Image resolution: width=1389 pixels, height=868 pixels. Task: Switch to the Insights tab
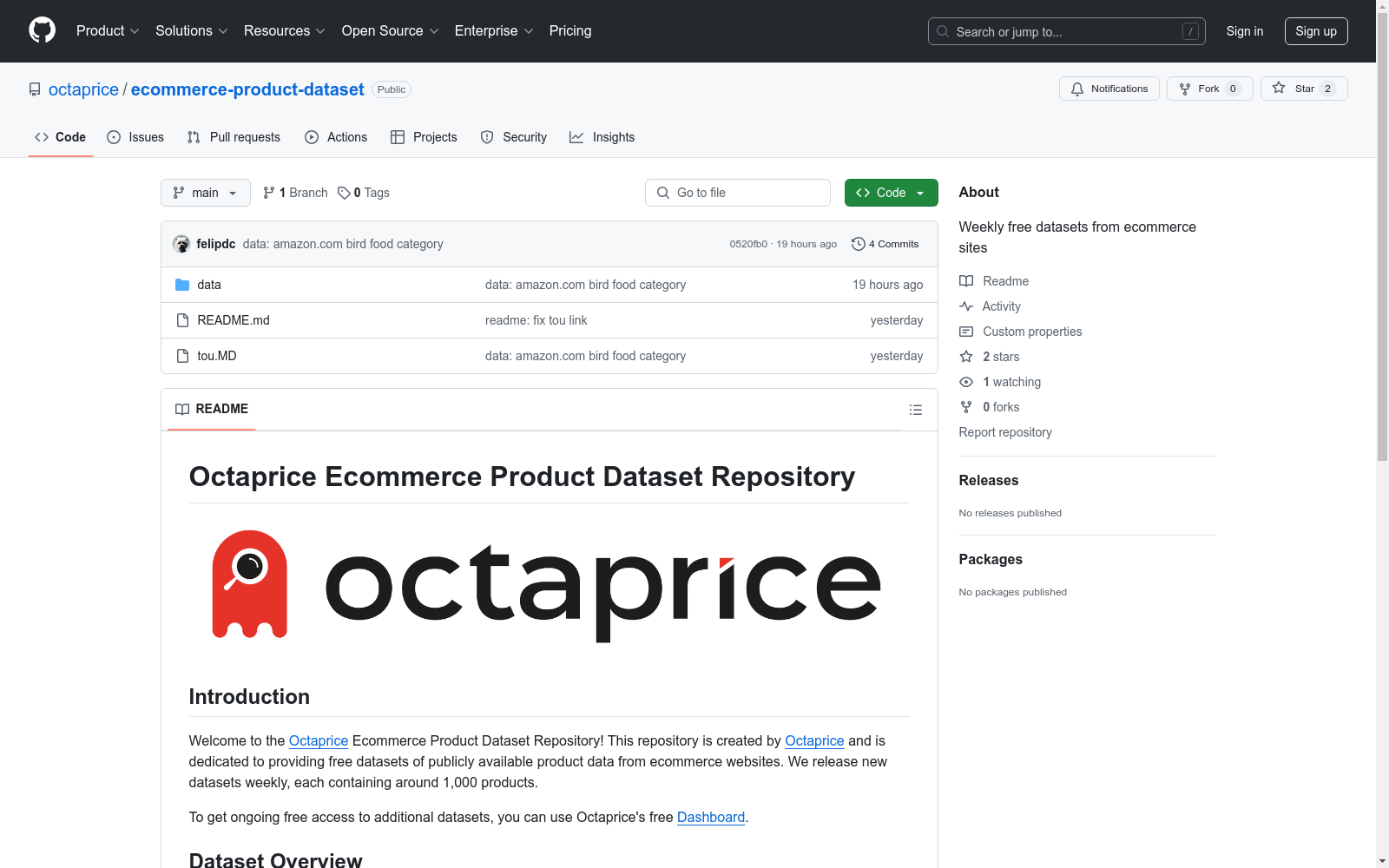point(602,137)
